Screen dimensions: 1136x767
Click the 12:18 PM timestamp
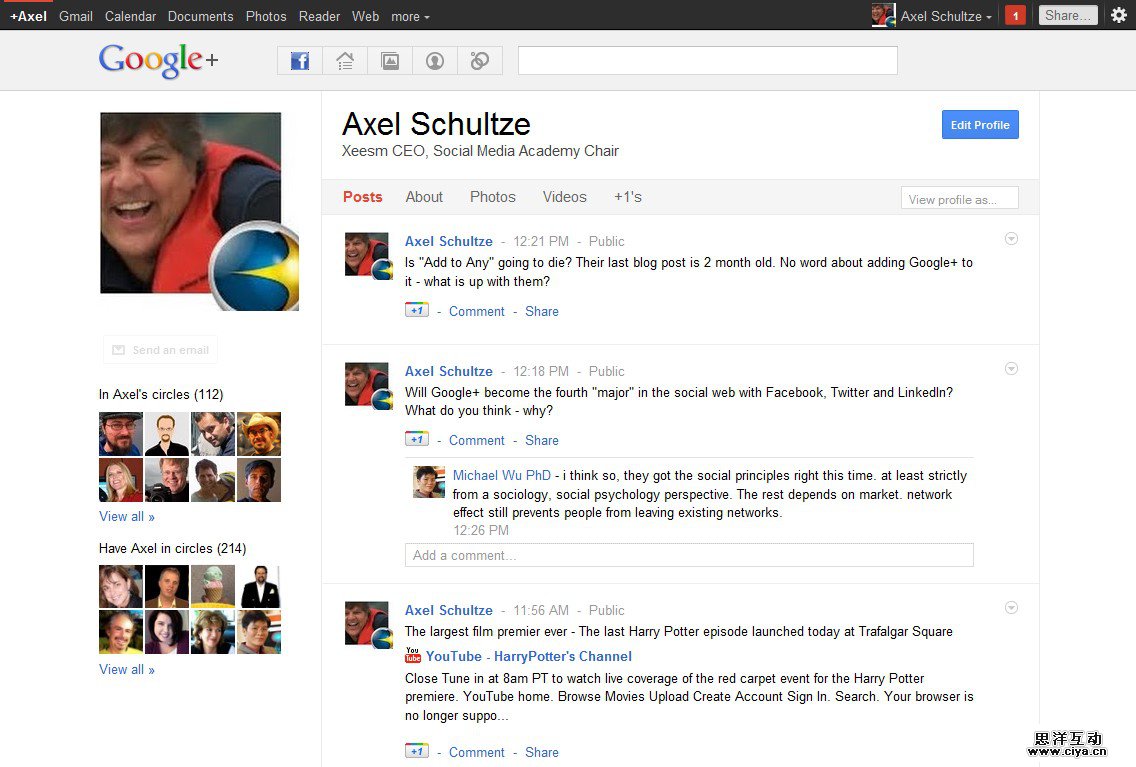pyautogui.click(x=541, y=372)
